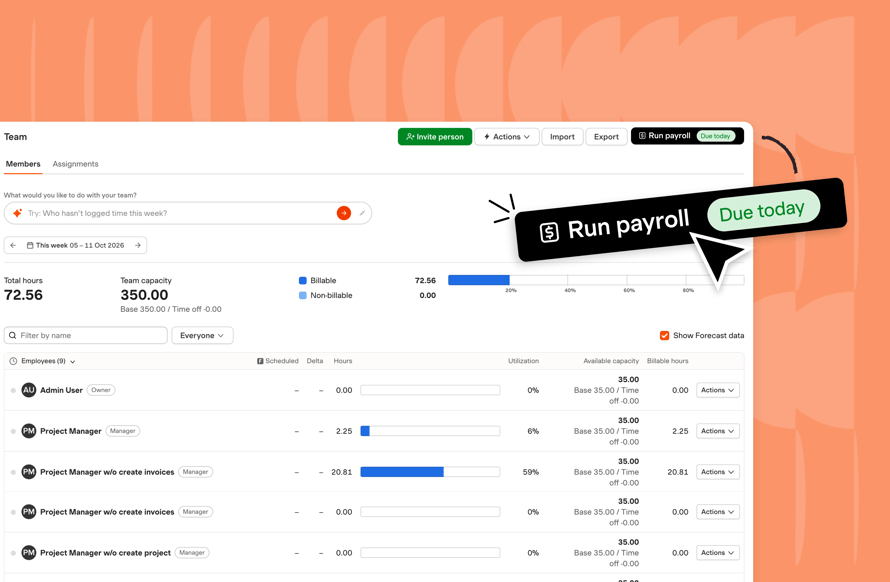
Task: Click the Project Manager w/o create project name
Action: pyautogui.click(x=106, y=552)
